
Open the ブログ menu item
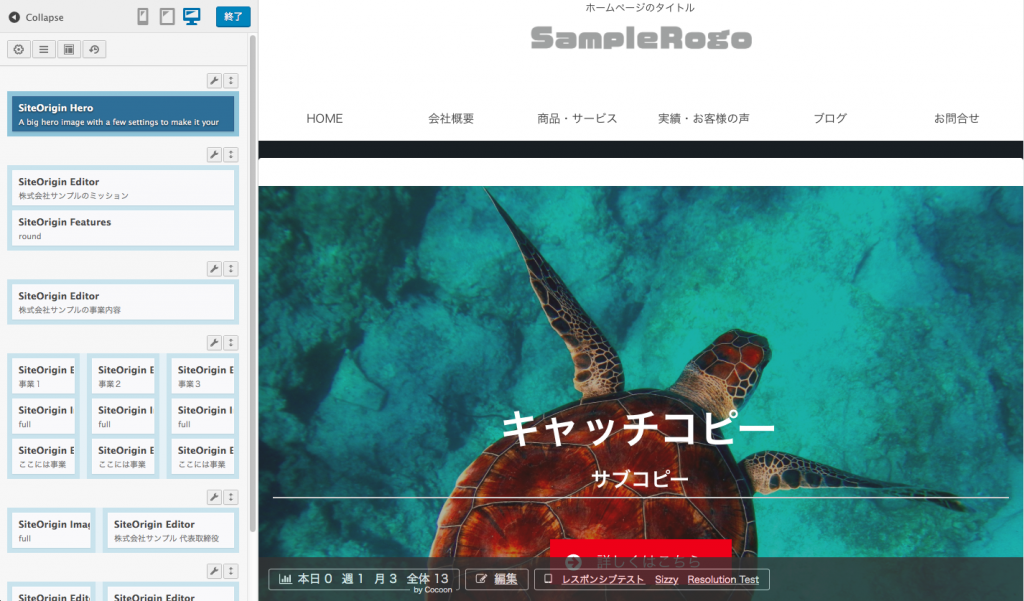[830, 118]
